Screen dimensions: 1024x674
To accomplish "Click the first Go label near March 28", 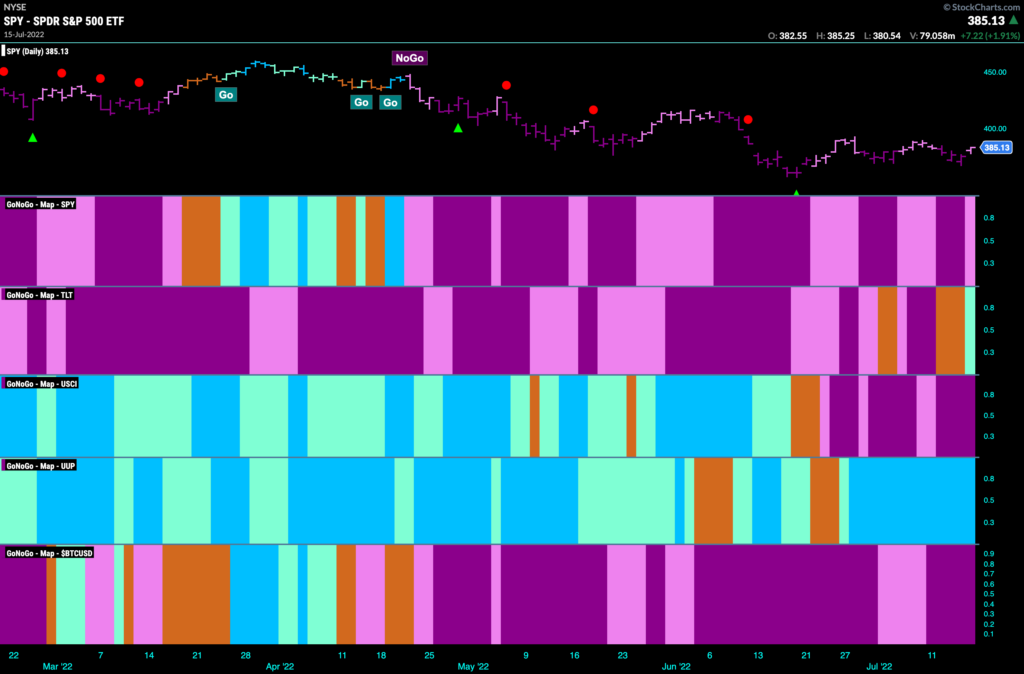I will (x=226, y=95).
